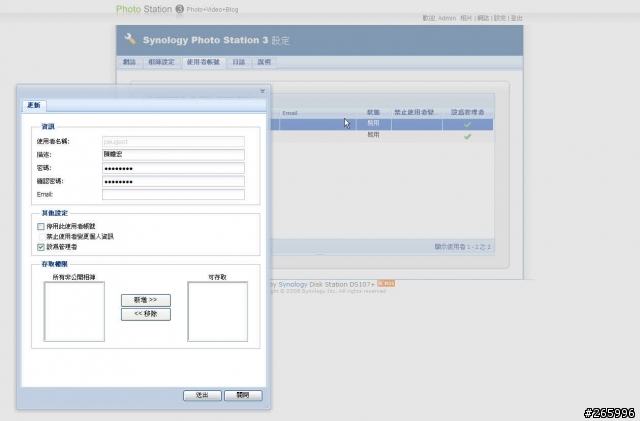The width and height of the screenshot is (640, 421).
Task: Toggle the 禁止使用者變更個人資訊 checkbox
Action: (x=41, y=236)
